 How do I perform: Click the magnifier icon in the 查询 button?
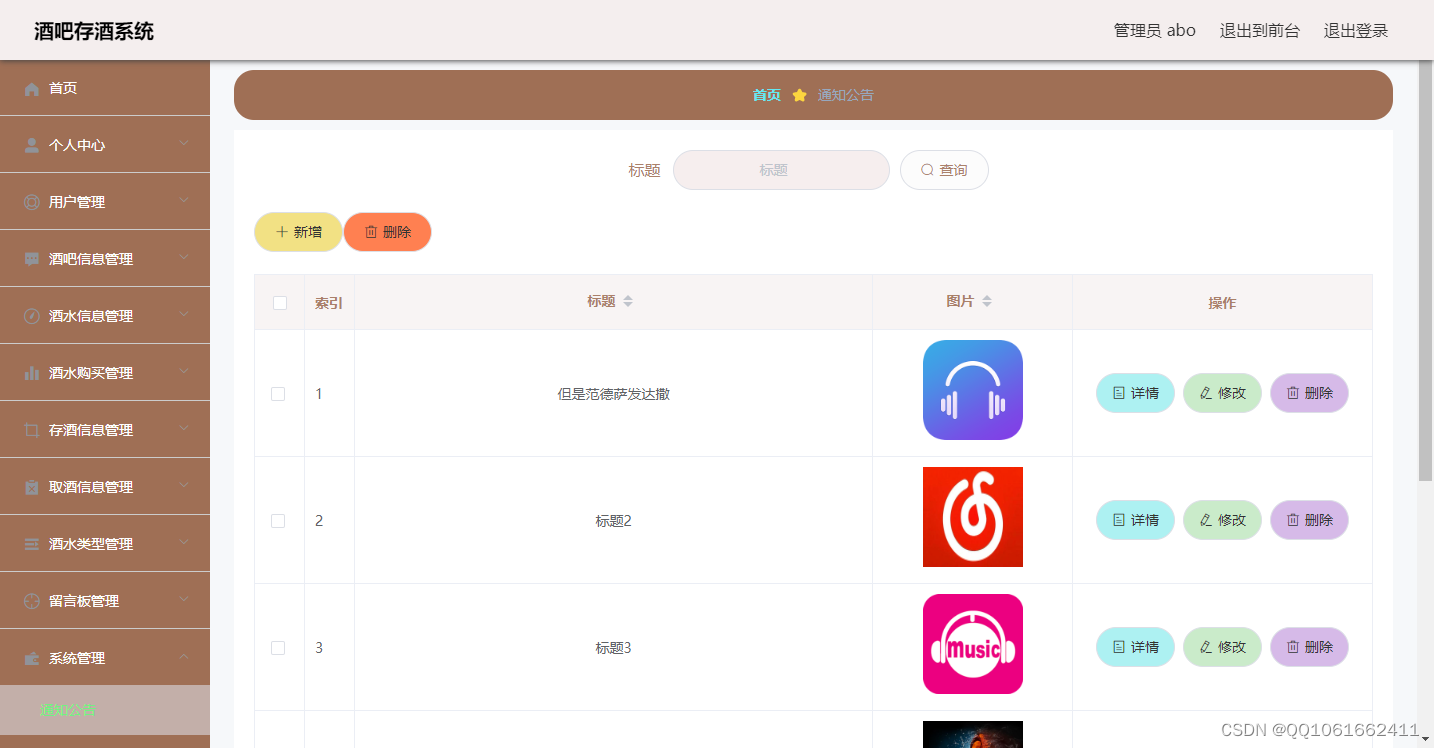926,169
